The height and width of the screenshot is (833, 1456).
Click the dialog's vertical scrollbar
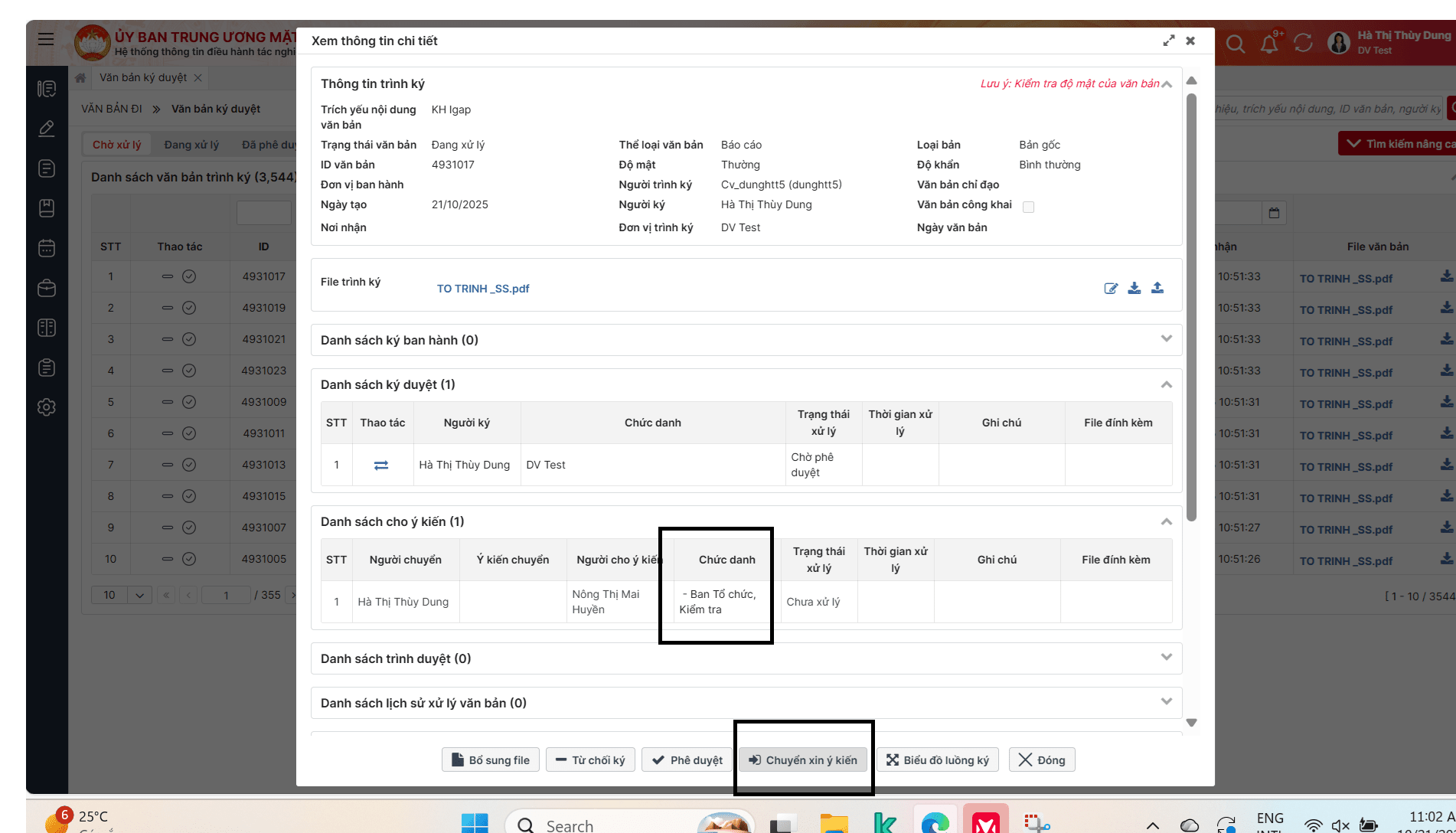coord(1191,306)
